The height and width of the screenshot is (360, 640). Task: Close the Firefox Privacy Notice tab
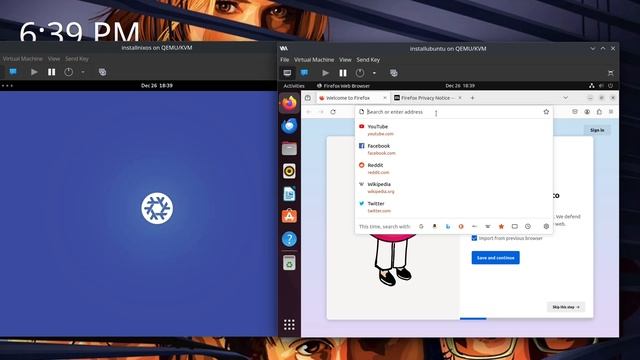(460, 98)
